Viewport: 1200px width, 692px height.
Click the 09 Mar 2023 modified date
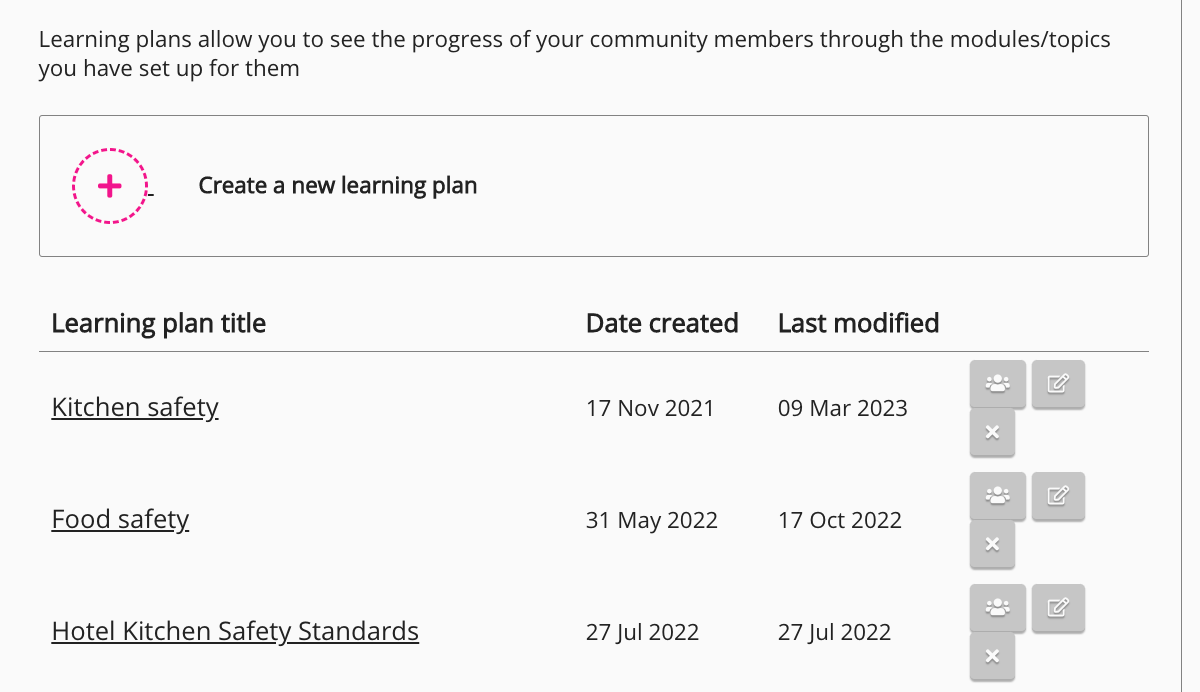843,408
